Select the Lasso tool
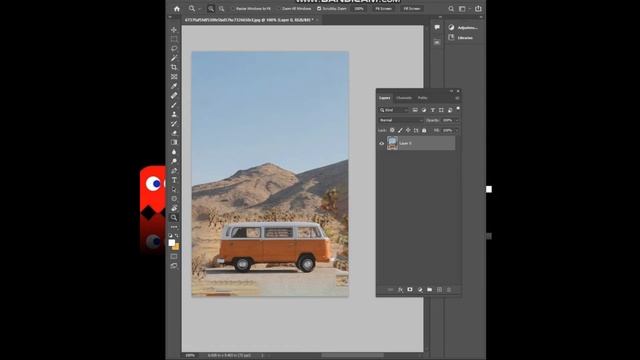Screen dimensions: 640x360 point(174,49)
